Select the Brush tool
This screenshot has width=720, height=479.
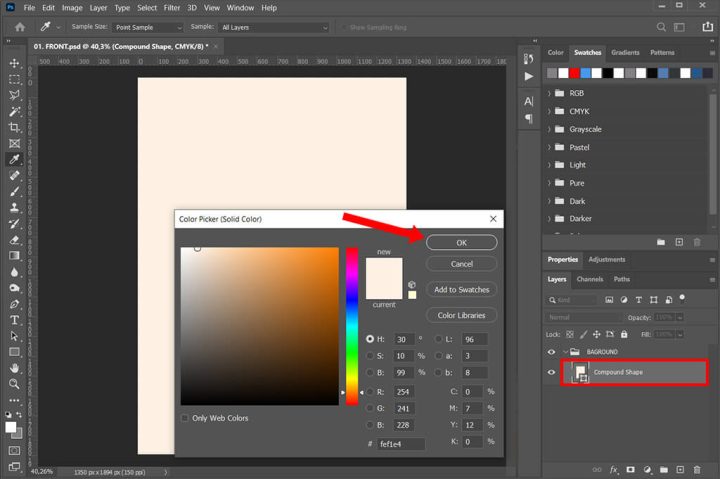(14, 192)
